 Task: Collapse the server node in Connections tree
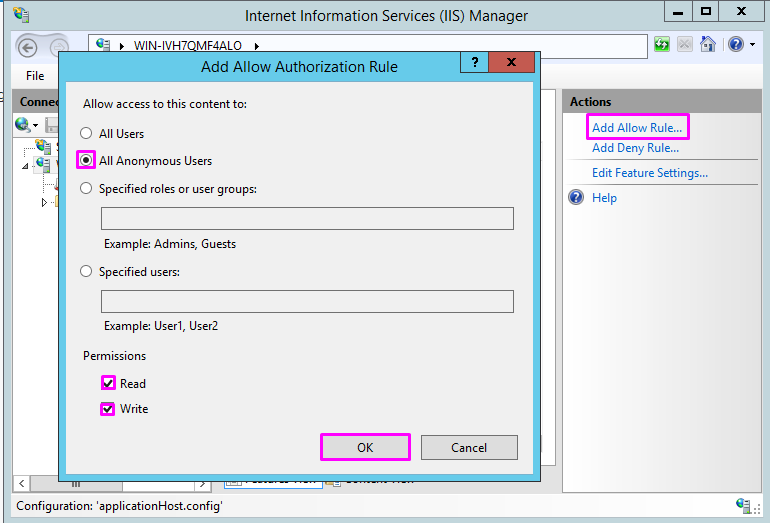tap(25, 166)
